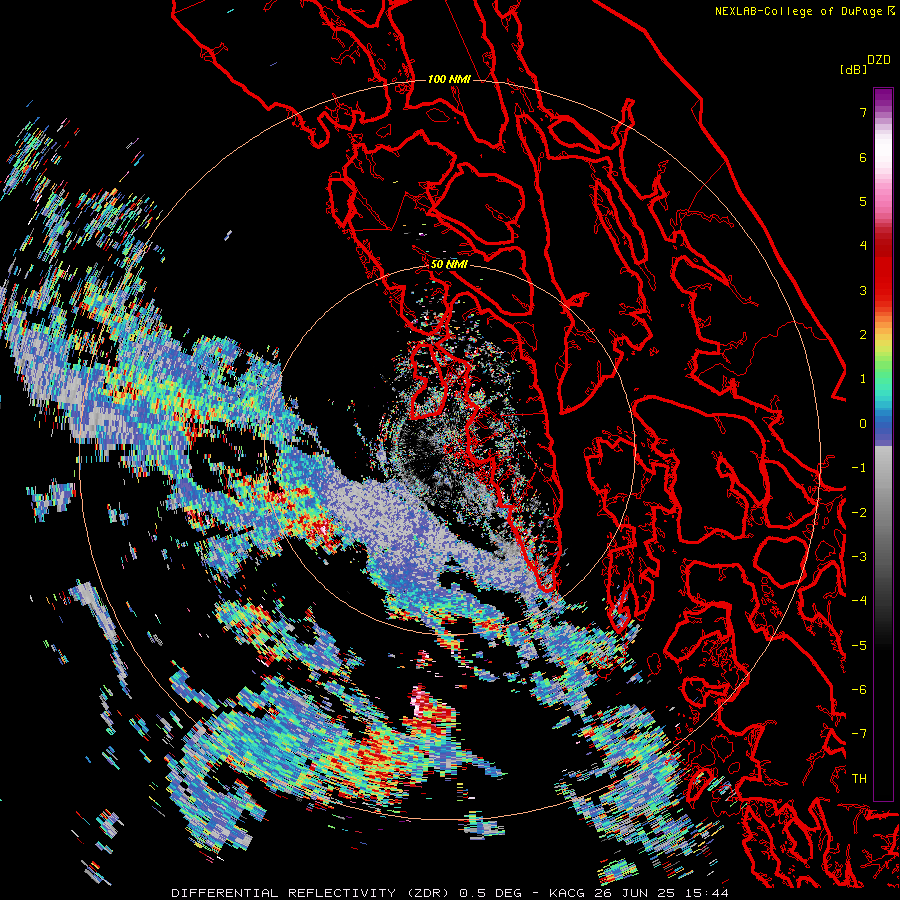Click the [dB] unit label
The width and height of the screenshot is (900, 900).
pos(853,69)
